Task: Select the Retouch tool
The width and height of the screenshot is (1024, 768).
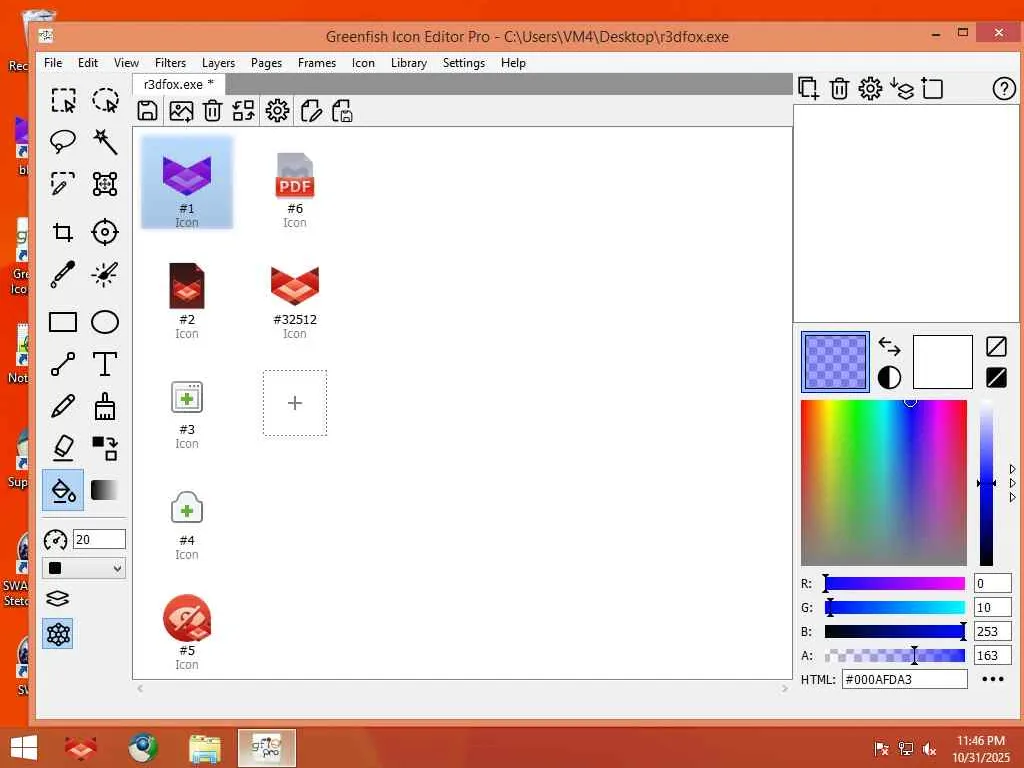Action: (x=104, y=274)
